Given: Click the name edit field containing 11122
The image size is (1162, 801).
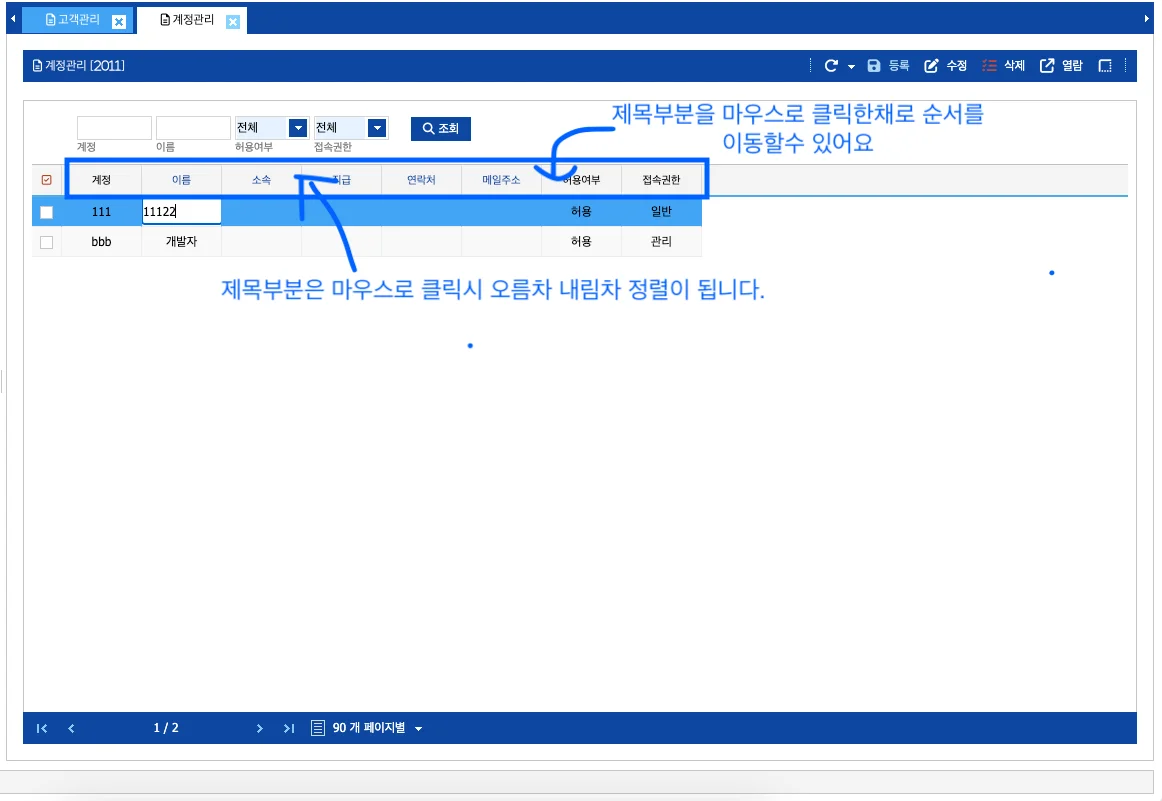Looking at the screenshot, I should tap(182, 212).
